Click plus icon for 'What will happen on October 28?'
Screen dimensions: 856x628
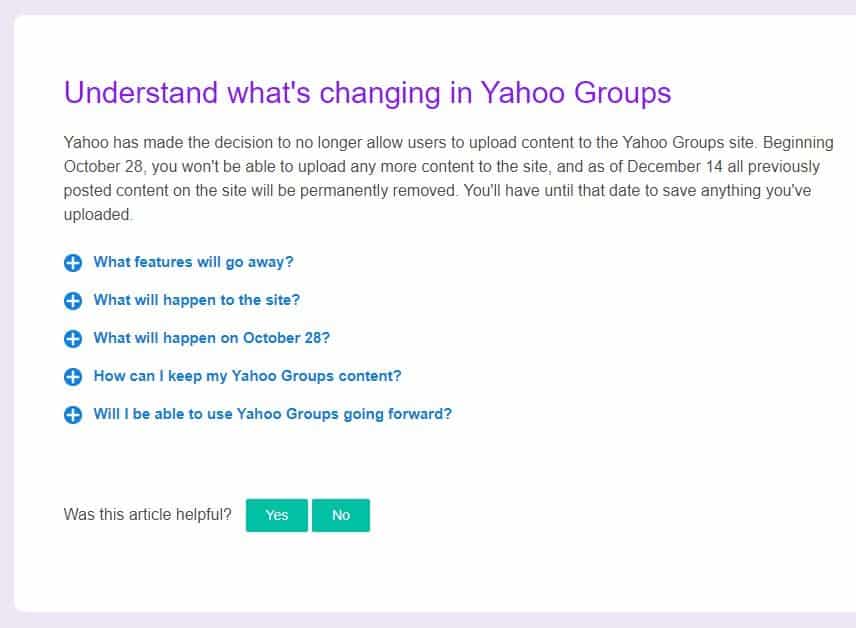click(72, 339)
